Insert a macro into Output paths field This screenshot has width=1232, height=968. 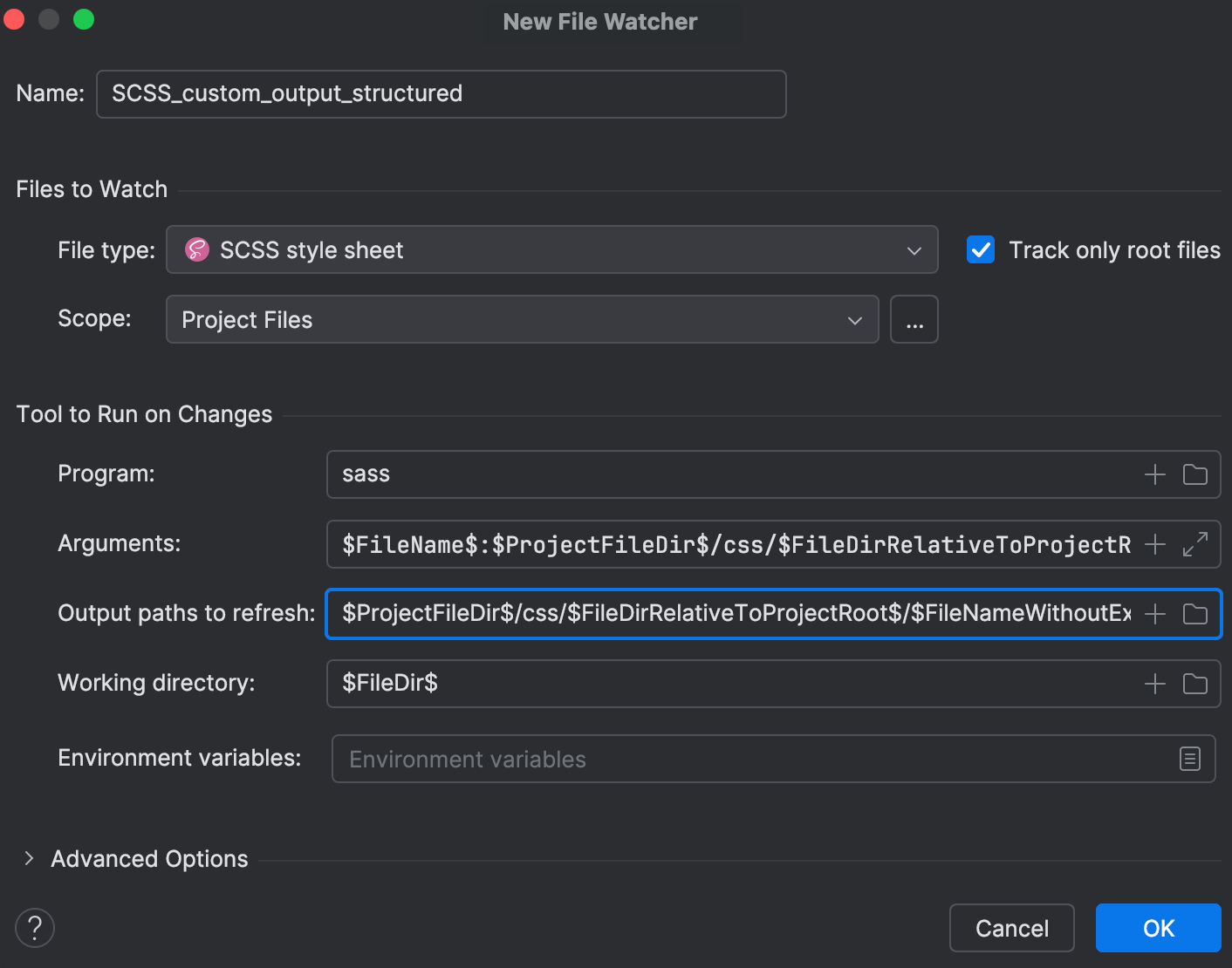(1153, 613)
